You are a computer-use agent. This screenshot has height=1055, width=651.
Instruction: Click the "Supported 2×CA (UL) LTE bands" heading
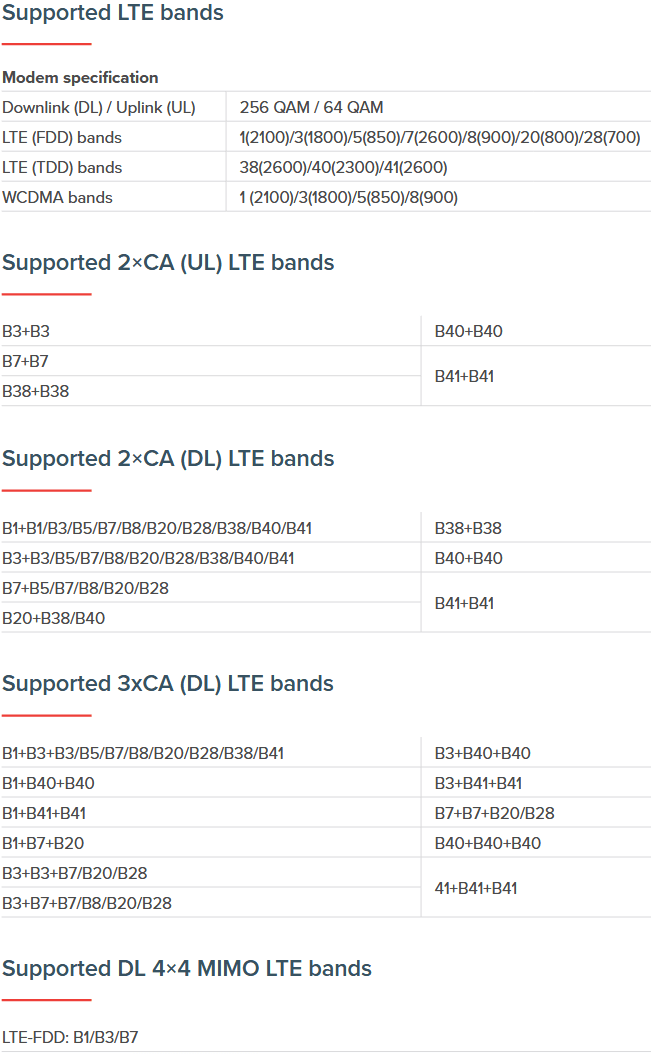click(x=168, y=263)
